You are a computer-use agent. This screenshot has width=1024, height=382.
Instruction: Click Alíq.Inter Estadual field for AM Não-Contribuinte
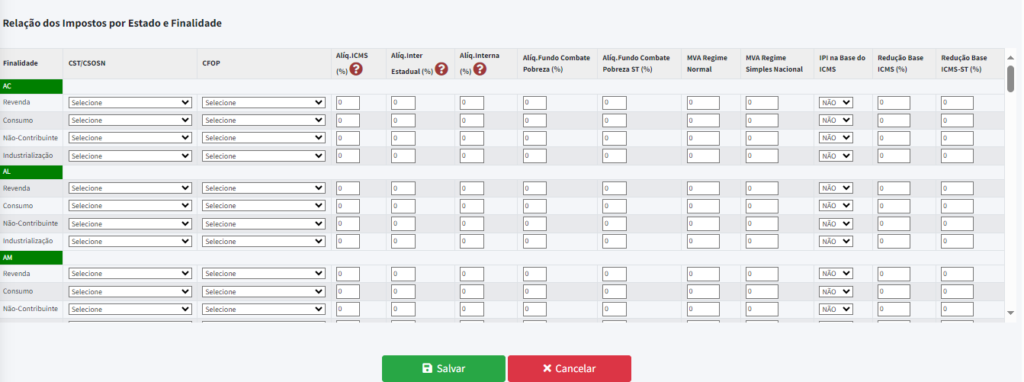tap(404, 309)
